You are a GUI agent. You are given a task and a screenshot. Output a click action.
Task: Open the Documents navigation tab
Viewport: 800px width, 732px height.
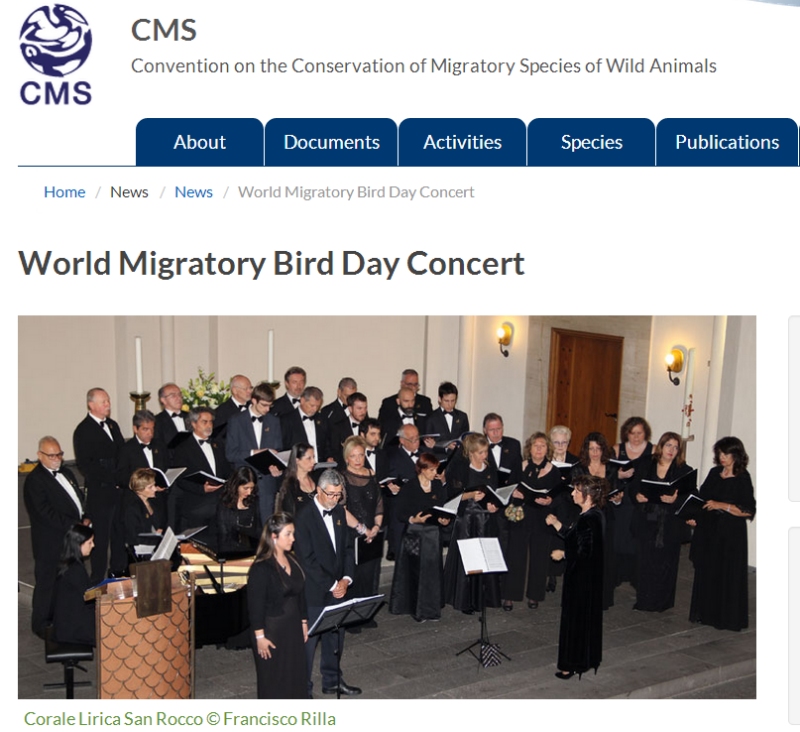click(x=331, y=142)
